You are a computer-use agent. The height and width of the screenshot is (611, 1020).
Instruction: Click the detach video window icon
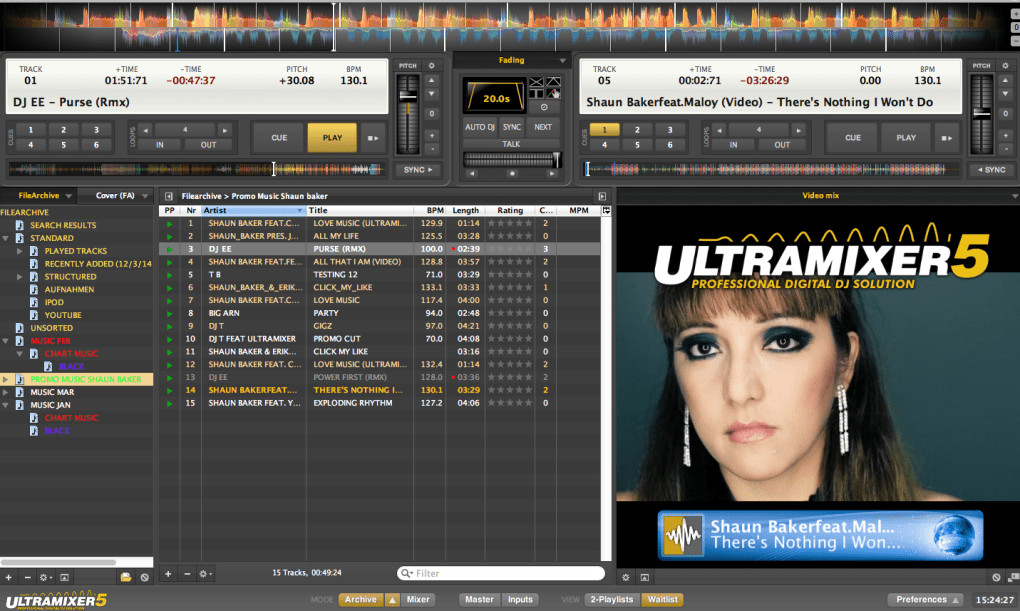[1013, 577]
